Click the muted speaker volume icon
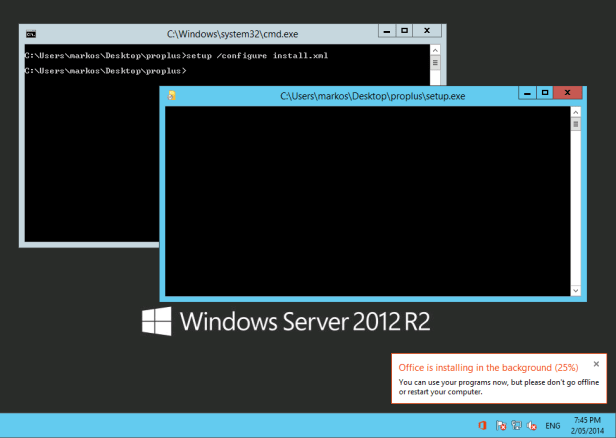 533,425
